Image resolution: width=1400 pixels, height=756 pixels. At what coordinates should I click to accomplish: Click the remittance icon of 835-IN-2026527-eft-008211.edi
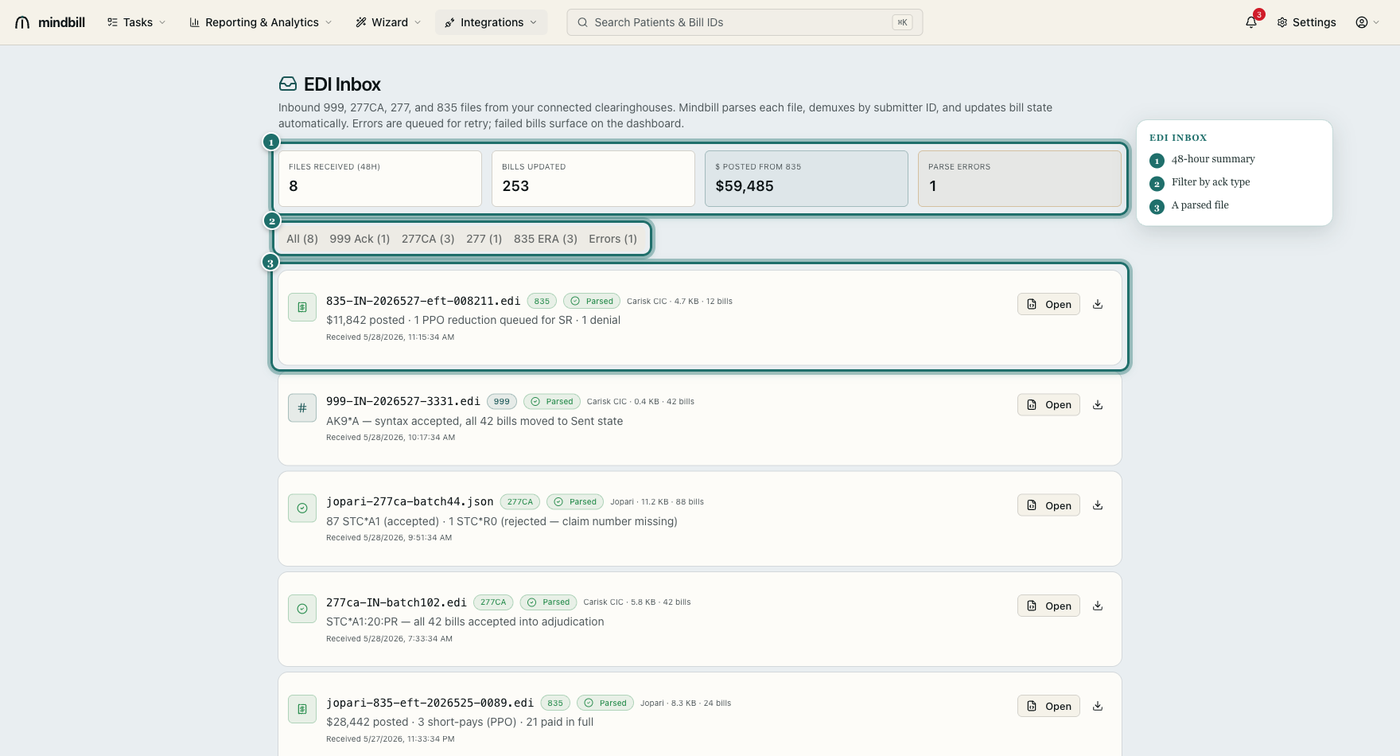[x=302, y=307]
